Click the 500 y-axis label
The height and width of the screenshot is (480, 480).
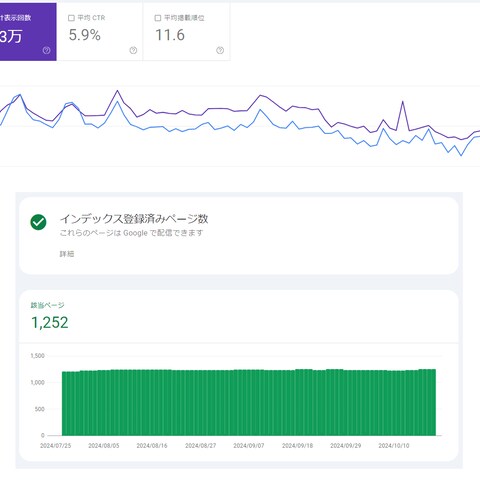click(39, 409)
